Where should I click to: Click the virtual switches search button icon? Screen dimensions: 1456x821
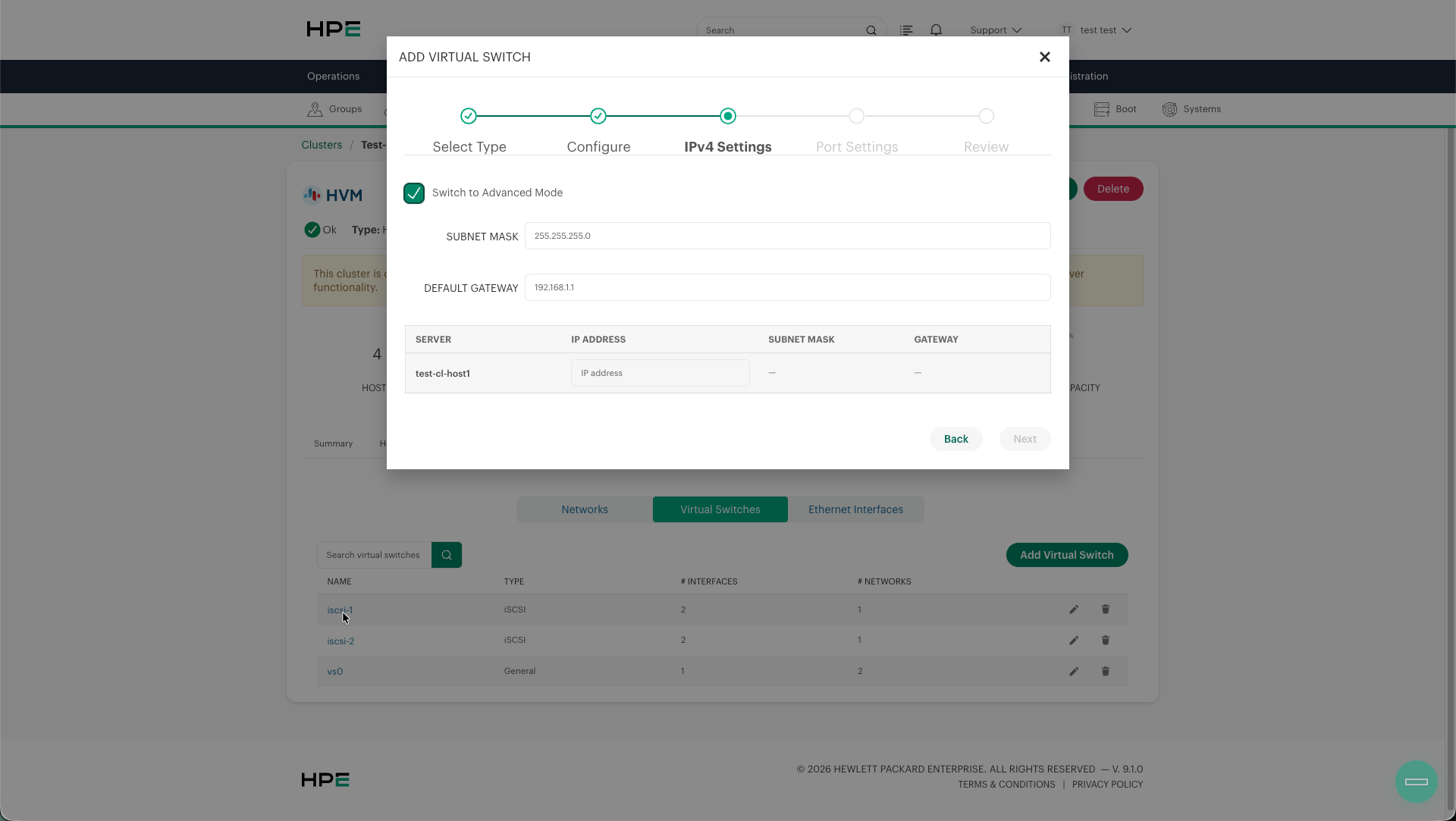pos(447,555)
